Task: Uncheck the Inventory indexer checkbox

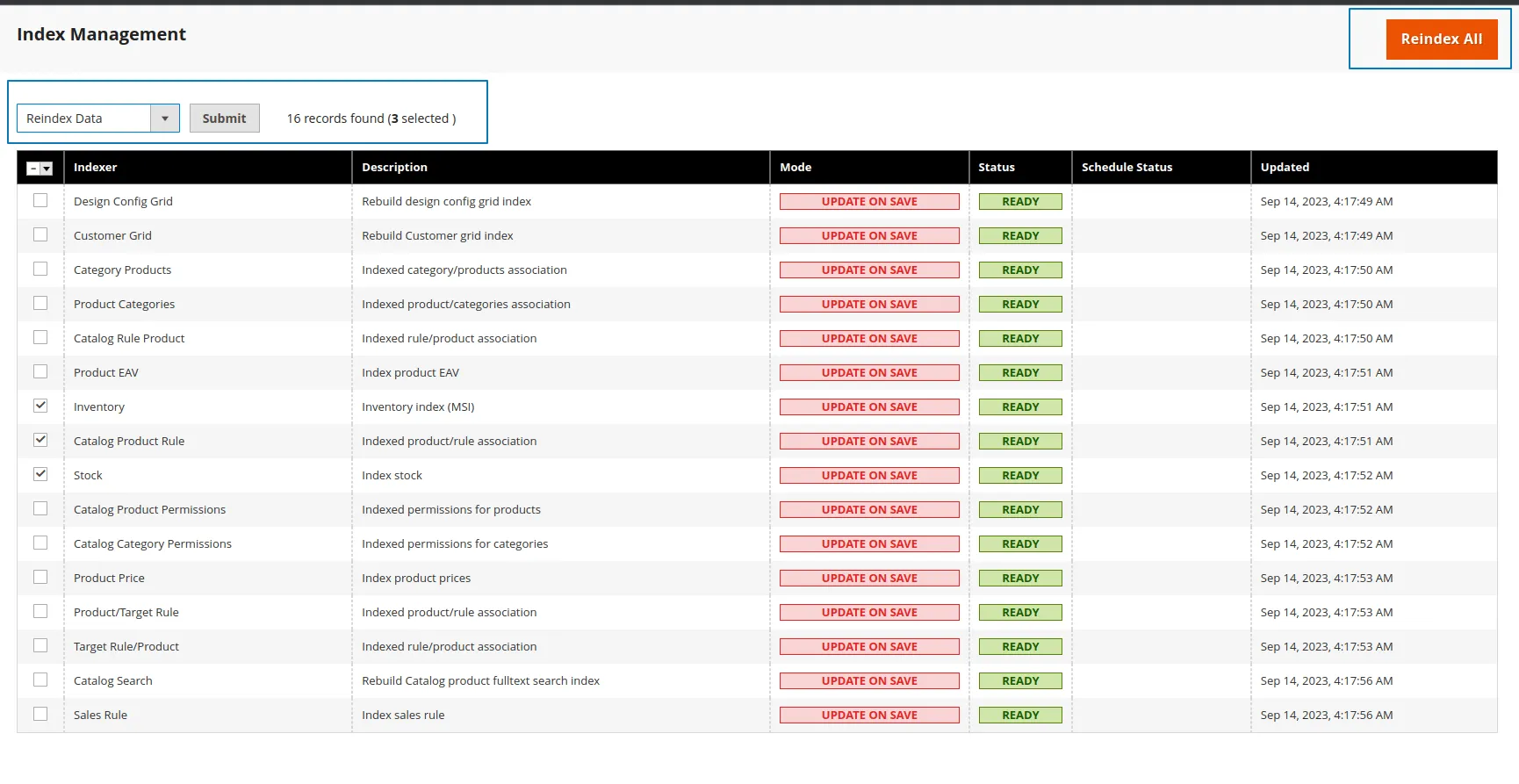Action: pyautogui.click(x=40, y=406)
